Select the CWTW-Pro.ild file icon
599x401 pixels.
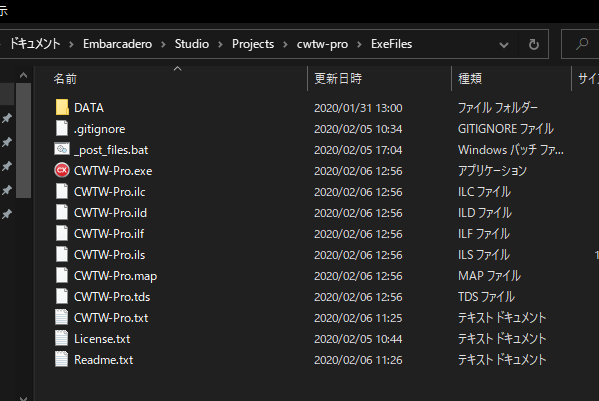click(62, 212)
